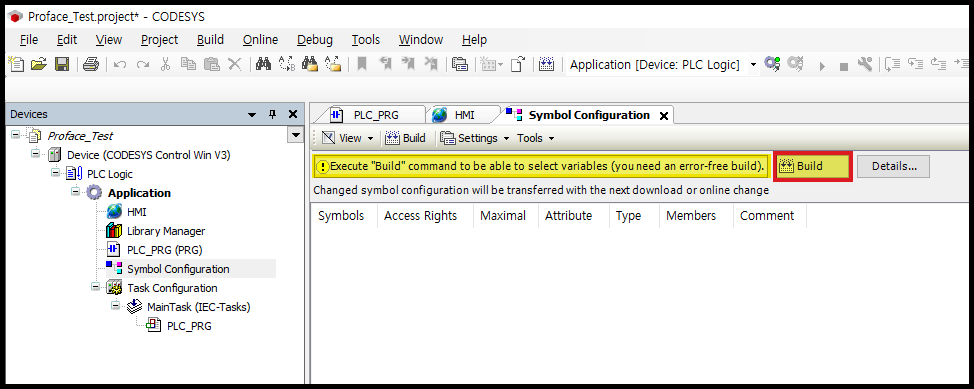This screenshot has width=974, height=389.
Task: Click the properties window icon
Action: (460, 64)
